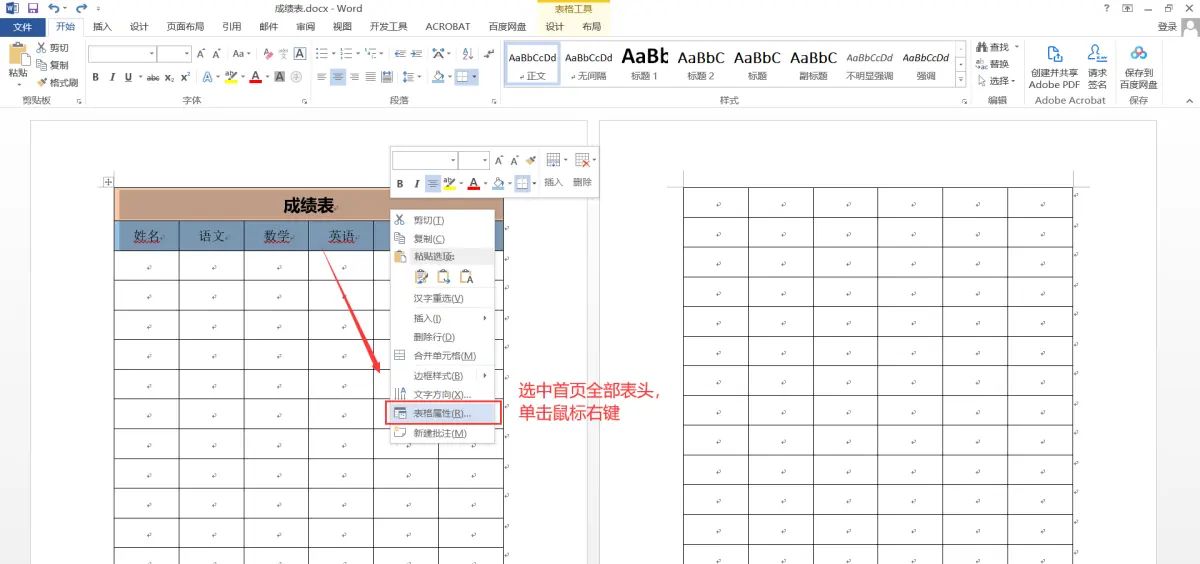
Task: Open the table tools 布局 tab
Action: 591,27
